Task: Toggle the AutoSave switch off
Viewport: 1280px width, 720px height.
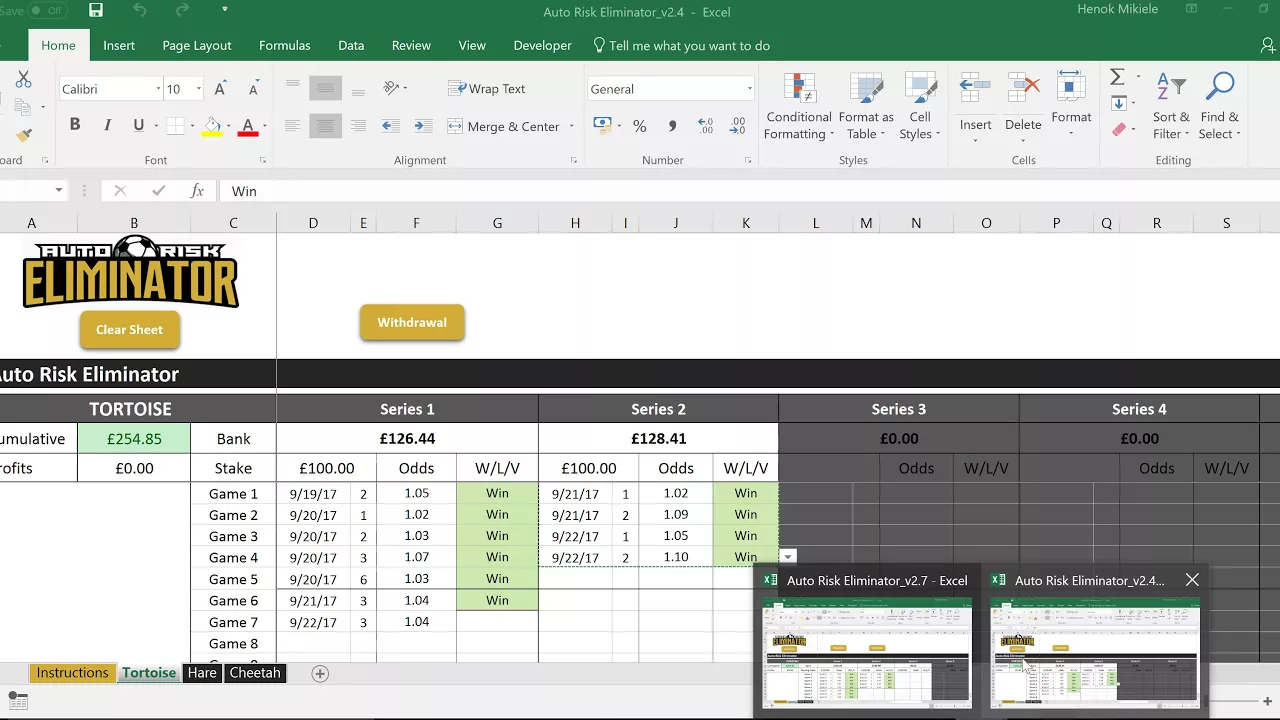Action: [48, 10]
